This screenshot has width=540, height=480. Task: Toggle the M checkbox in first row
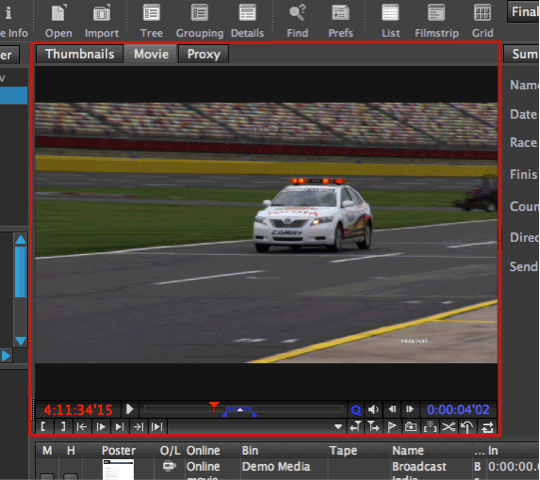tap(47, 477)
